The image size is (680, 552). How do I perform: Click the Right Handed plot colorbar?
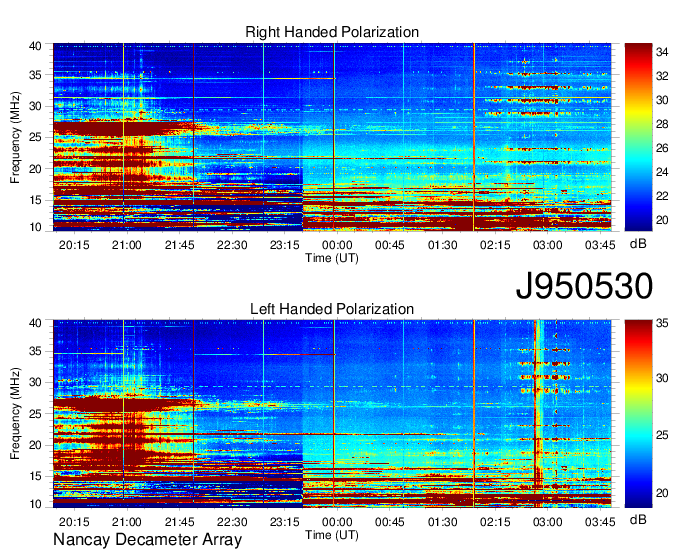[x=638, y=137]
